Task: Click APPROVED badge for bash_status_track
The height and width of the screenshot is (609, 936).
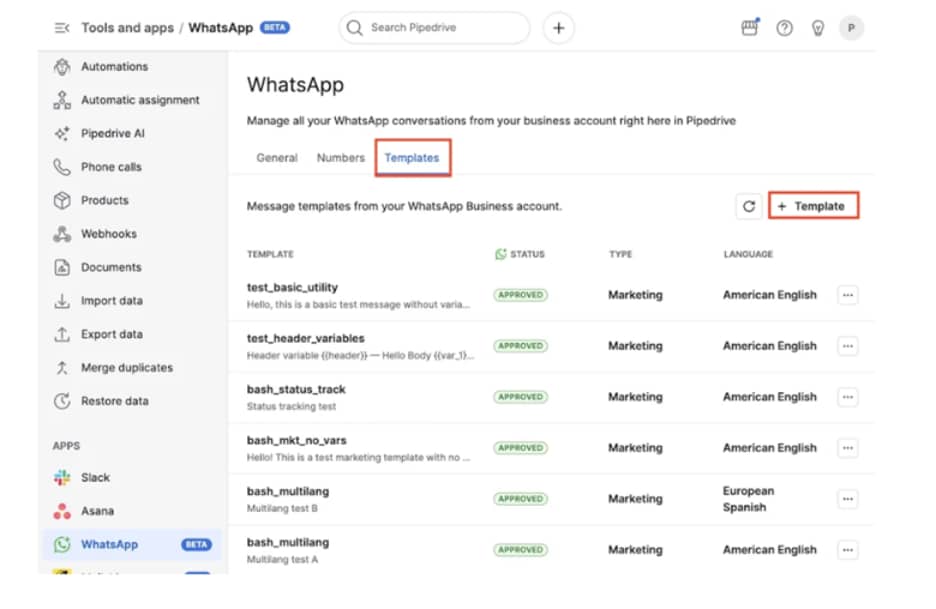Action: (x=521, y=397)
